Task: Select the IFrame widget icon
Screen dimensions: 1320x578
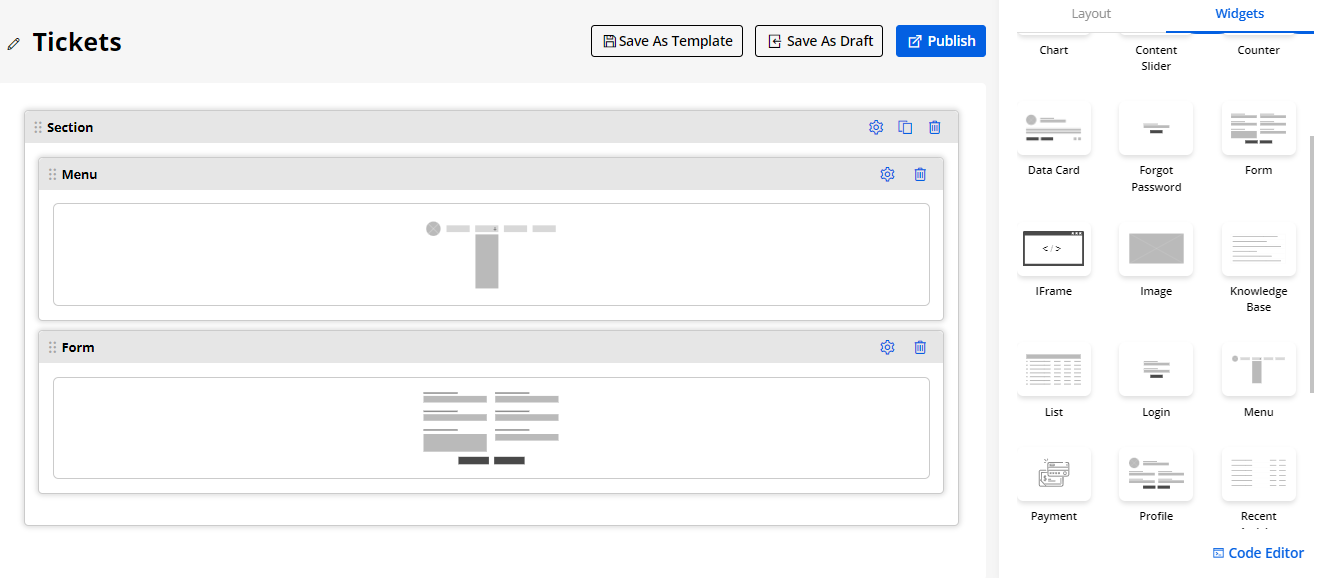Action: (x=1054, y=249)
